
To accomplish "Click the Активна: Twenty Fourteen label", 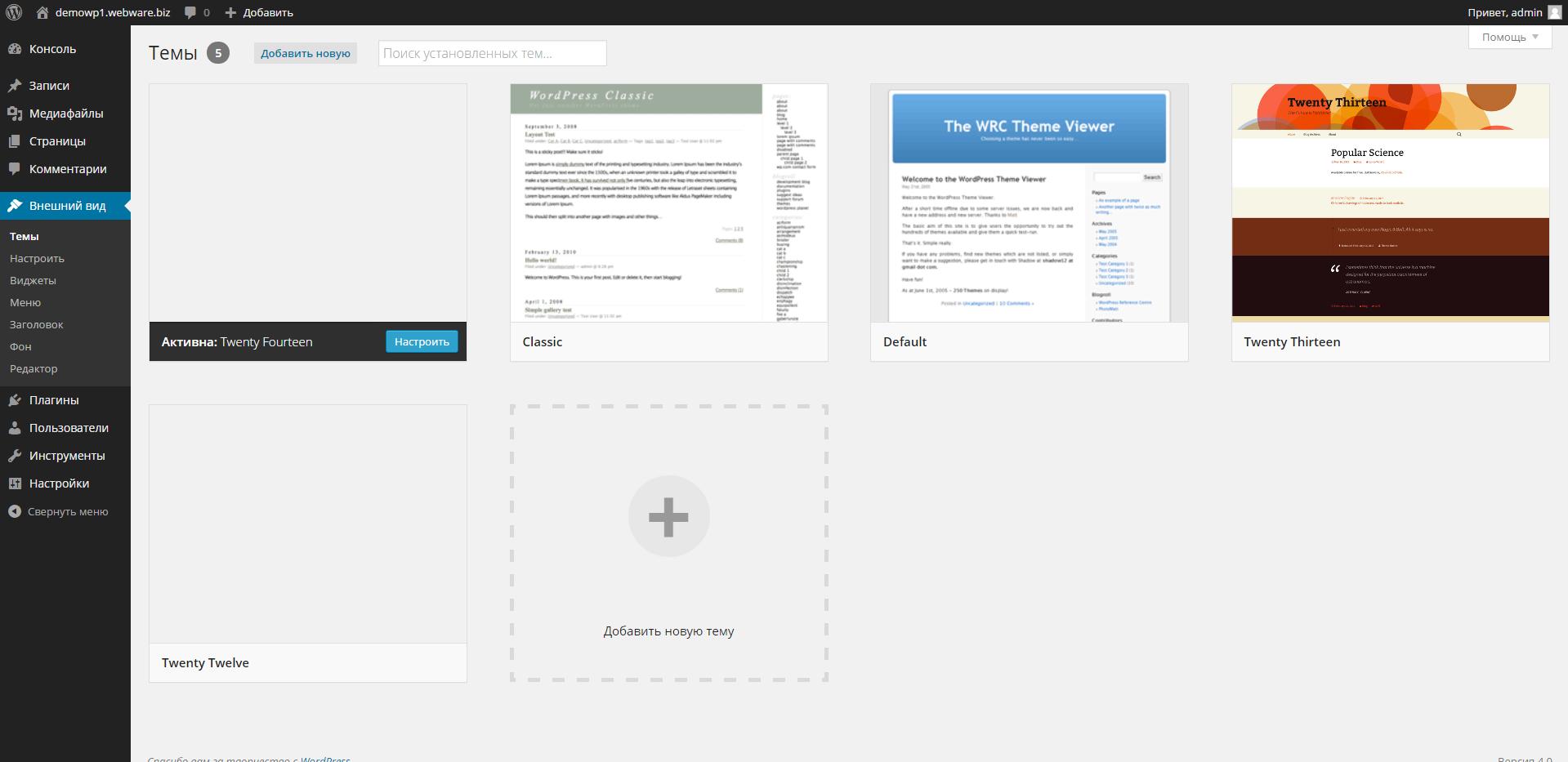I will 237,341.
